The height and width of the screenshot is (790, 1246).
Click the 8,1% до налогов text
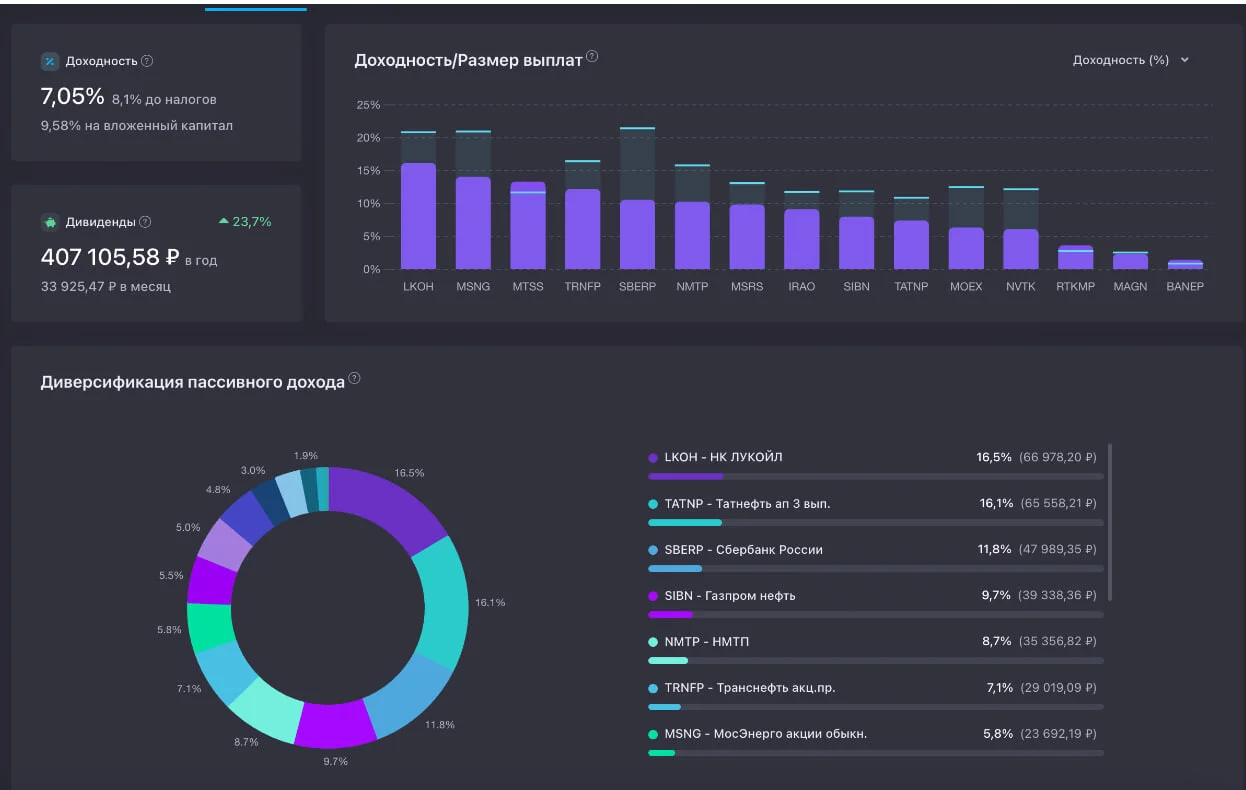click(x=164, y=100)
